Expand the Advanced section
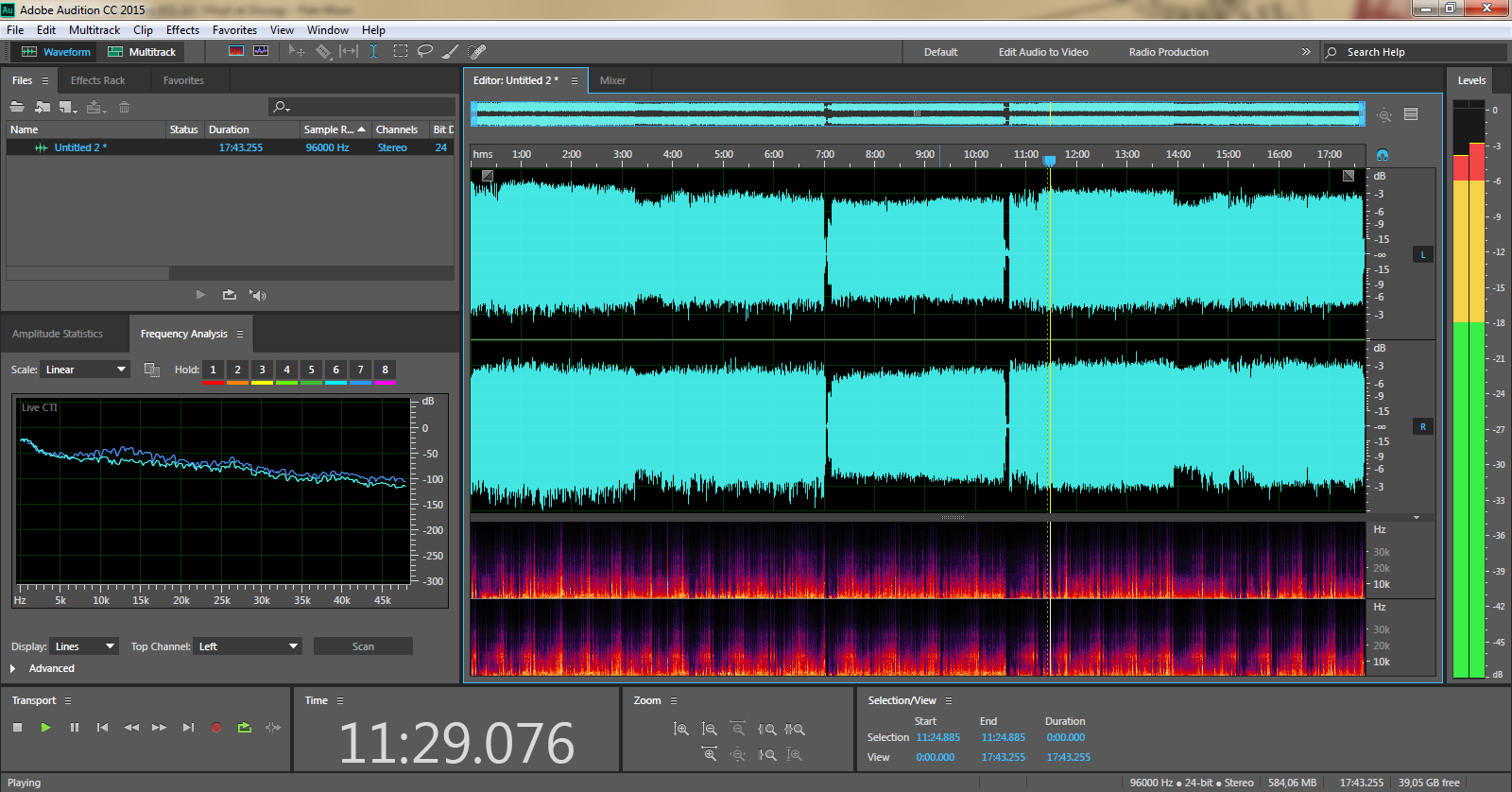This screenshot has width=1512, height=792. pyautogui.click(x=13, y=668)
